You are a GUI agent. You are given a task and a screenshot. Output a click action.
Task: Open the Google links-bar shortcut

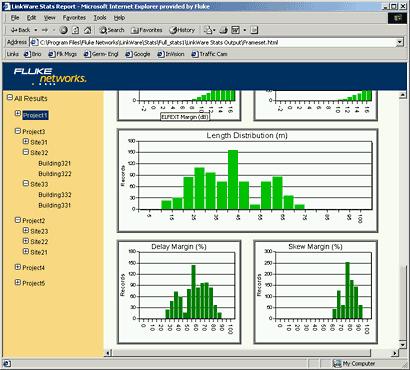138,54
